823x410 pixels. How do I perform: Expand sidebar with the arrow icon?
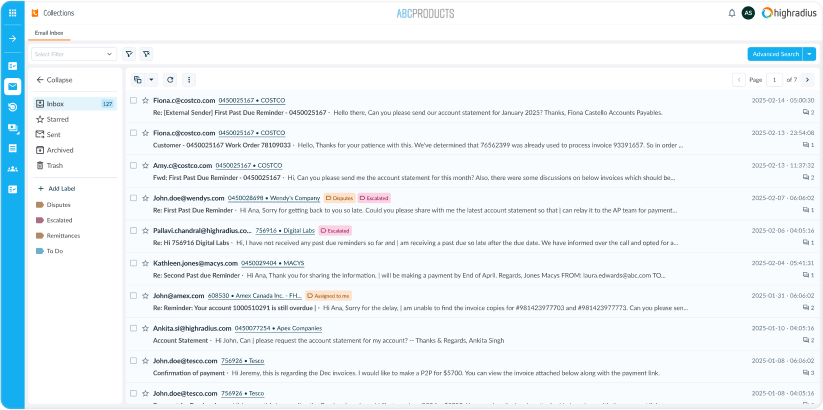point(13,39)
